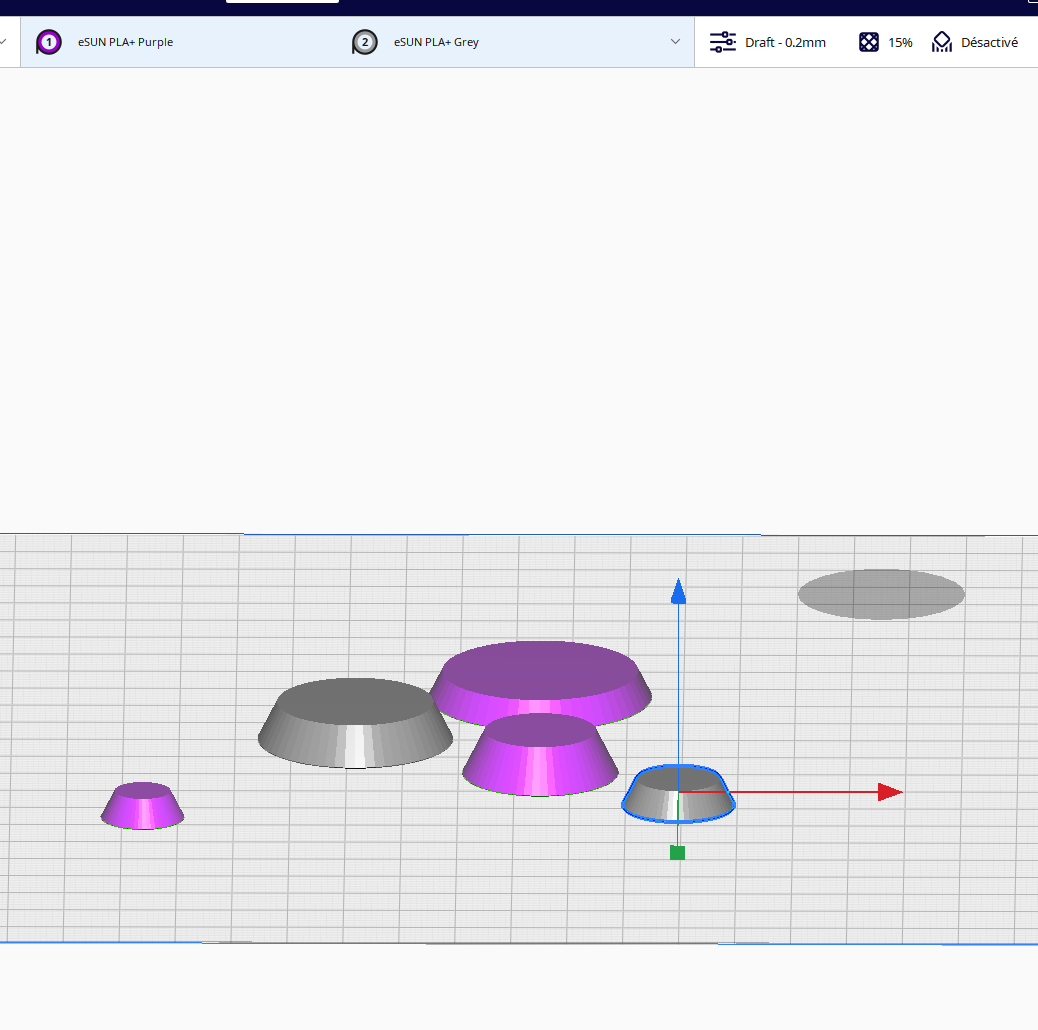Open the Draft - 0.2mm profile panel
The height and width of the screenshot is (1030, 1038).
click(x=785, y=42)
